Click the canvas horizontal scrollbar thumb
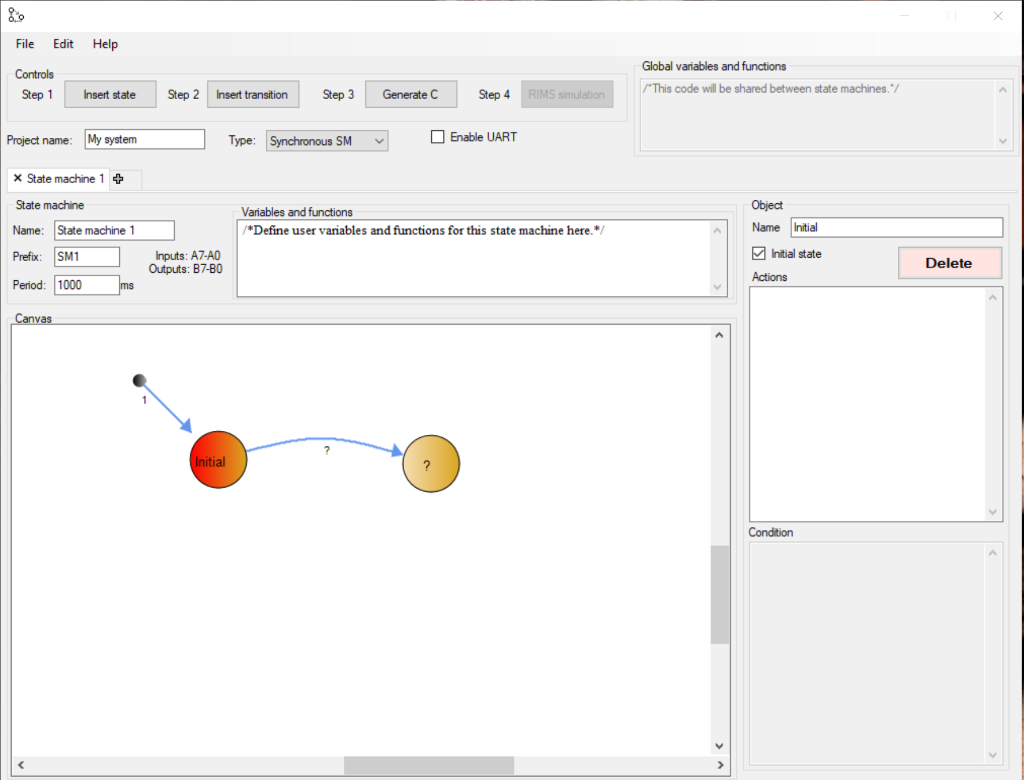The image size is (1024, 780). pyautogui.click(x=428, y=765)
